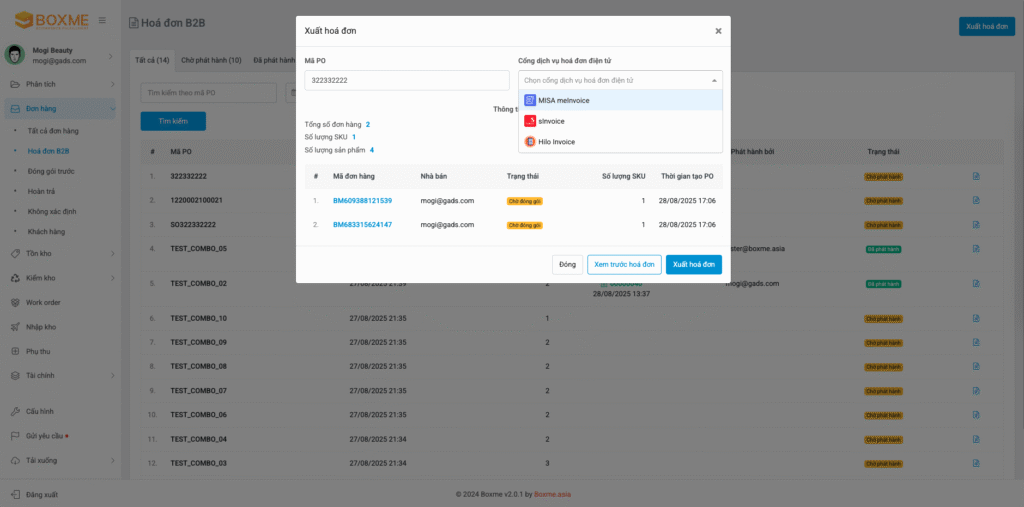Click the hamburger menu icon beside the logo
The height and width of the screenshot is (507, 1024).
pos(102,20)
